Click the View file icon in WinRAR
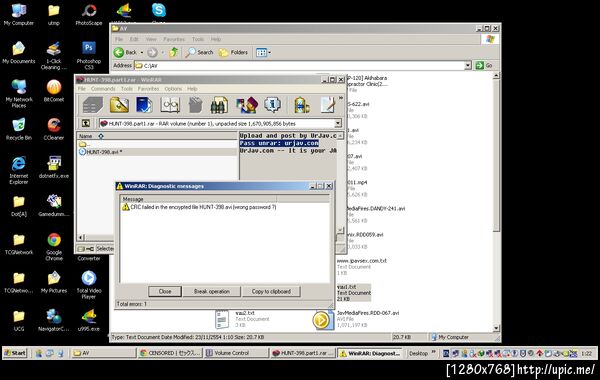The height and width of the screenshot is (380, 600). pos(170,105)
